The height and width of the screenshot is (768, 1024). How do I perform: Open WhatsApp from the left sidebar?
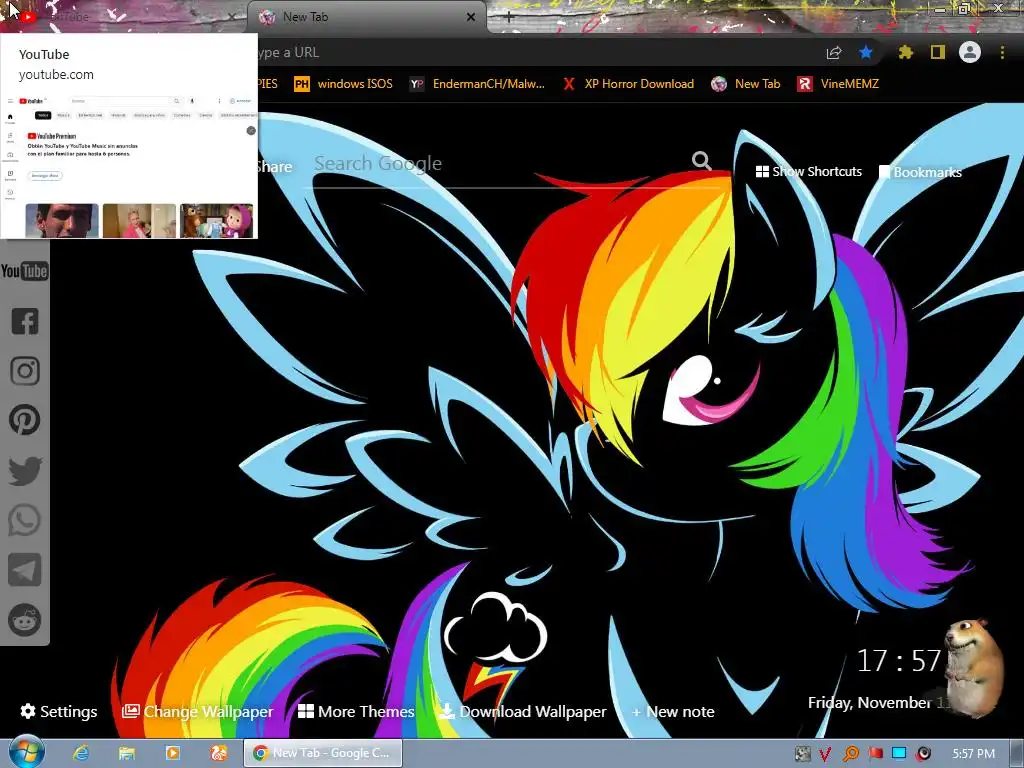coord(25,520)
